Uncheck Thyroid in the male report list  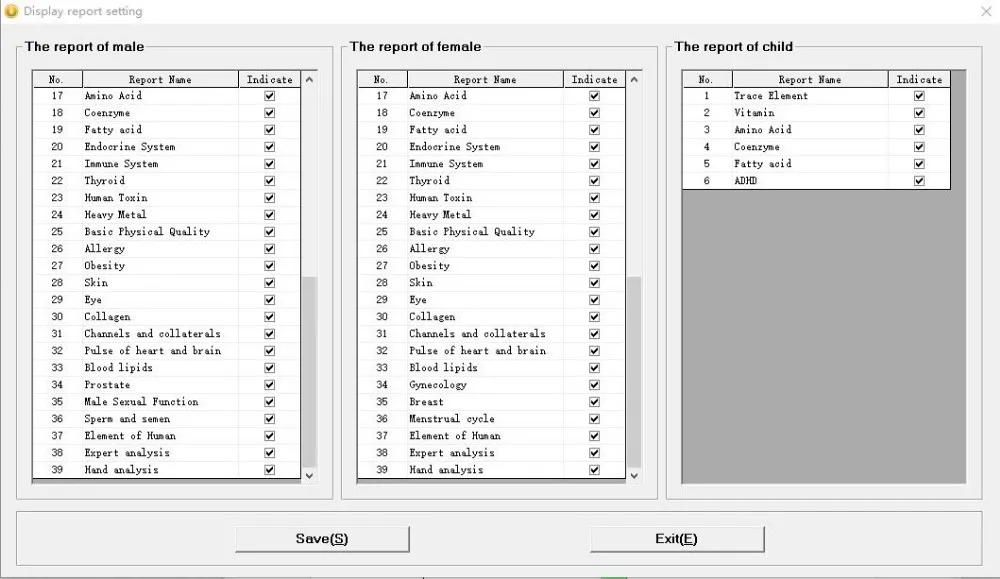[x=268, y=180]
